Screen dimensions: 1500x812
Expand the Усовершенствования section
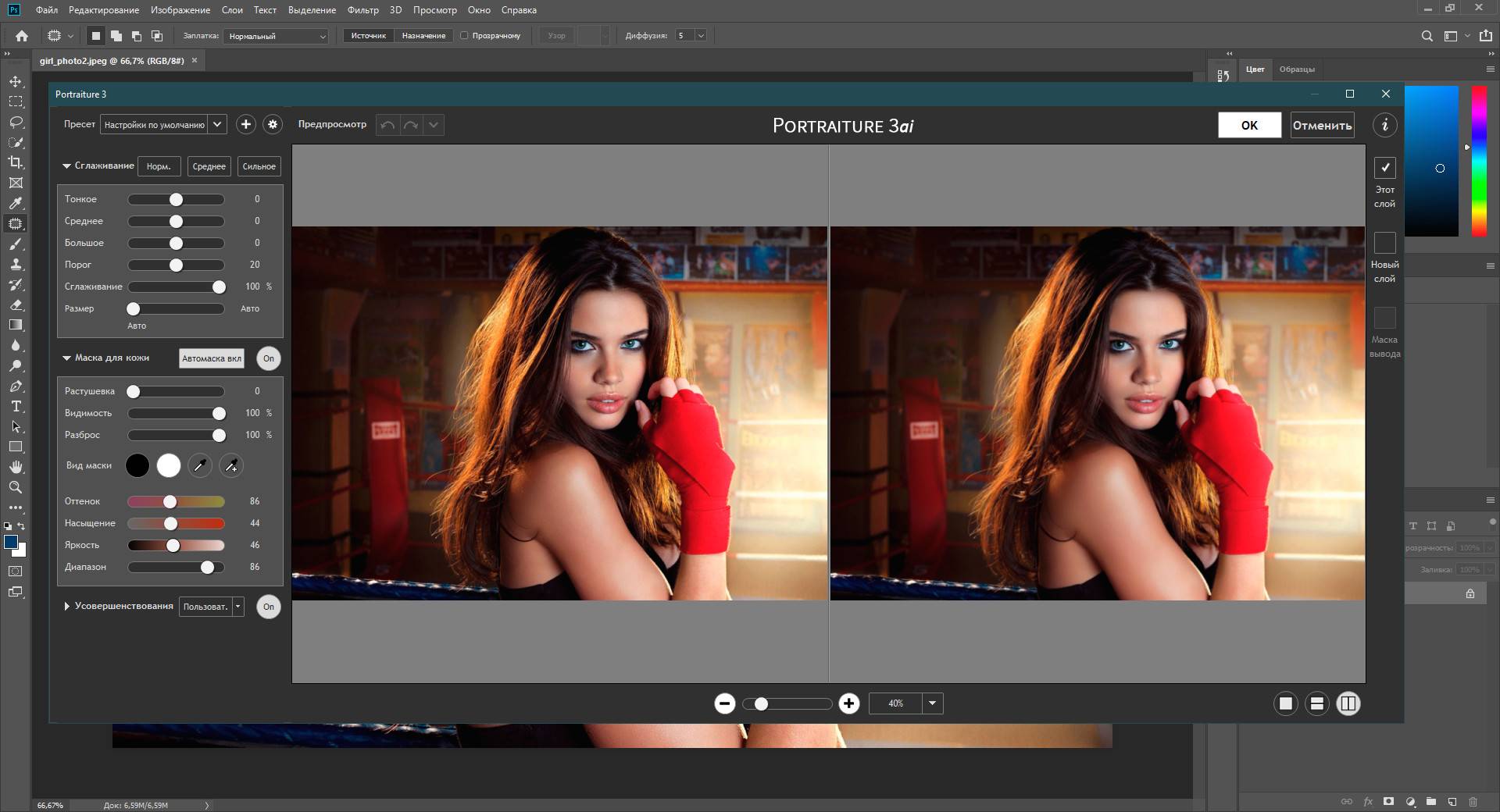tap(67, 606)
